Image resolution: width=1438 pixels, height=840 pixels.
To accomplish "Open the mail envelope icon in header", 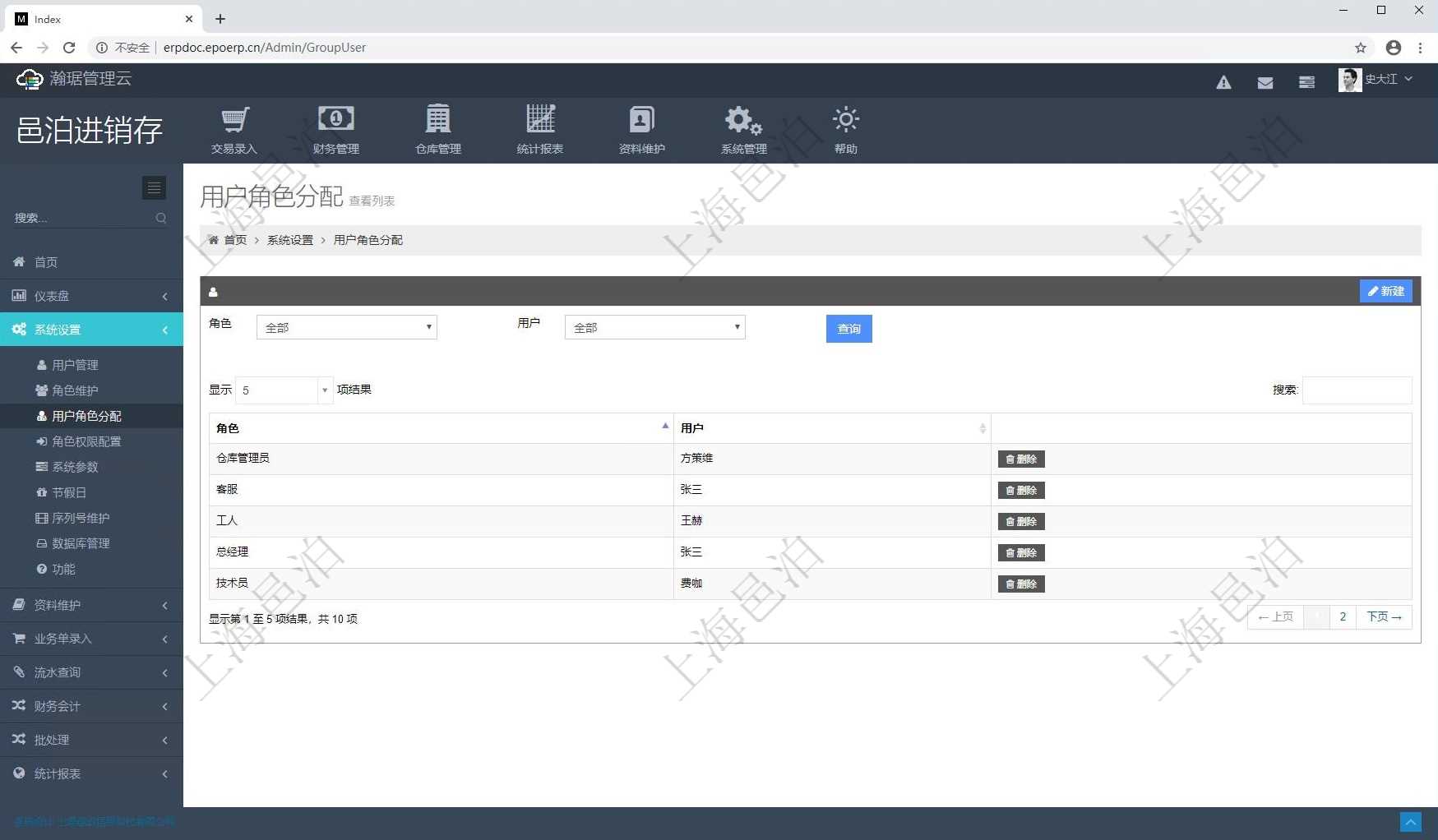I will pos(1265,82).
